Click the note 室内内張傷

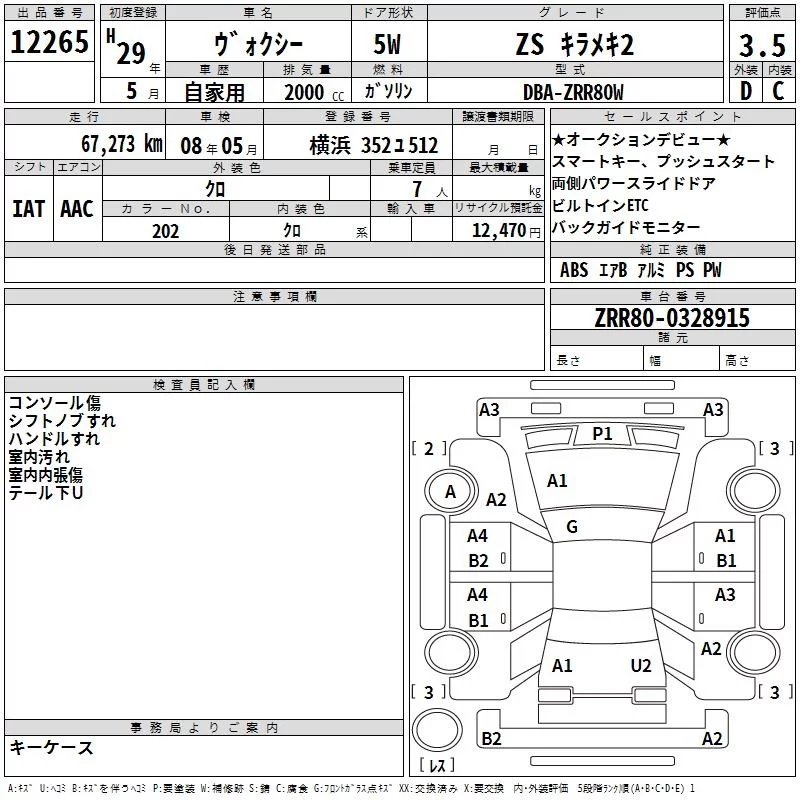pyautogui.click(x=45, y=475)
